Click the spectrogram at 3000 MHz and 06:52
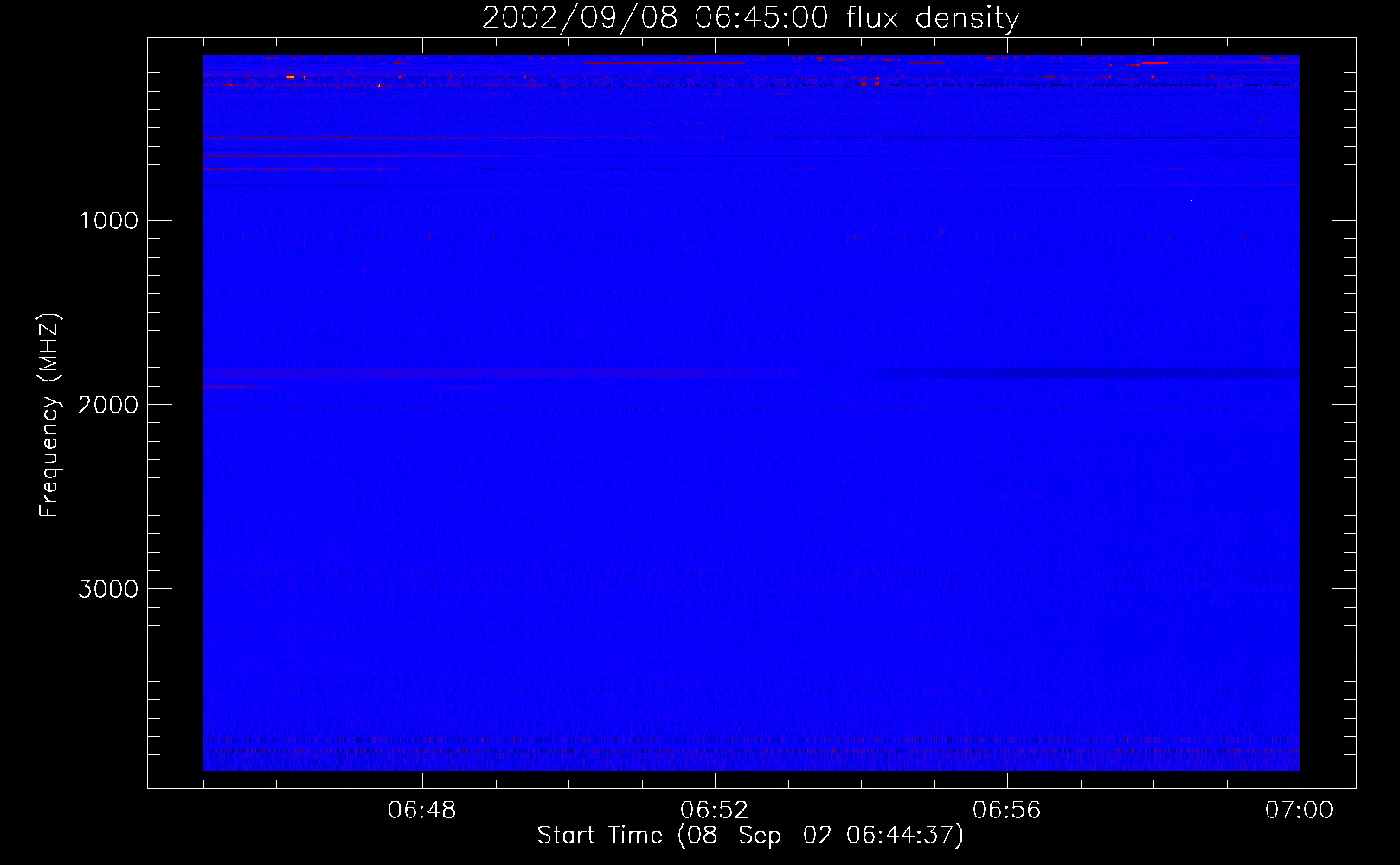 715,588
